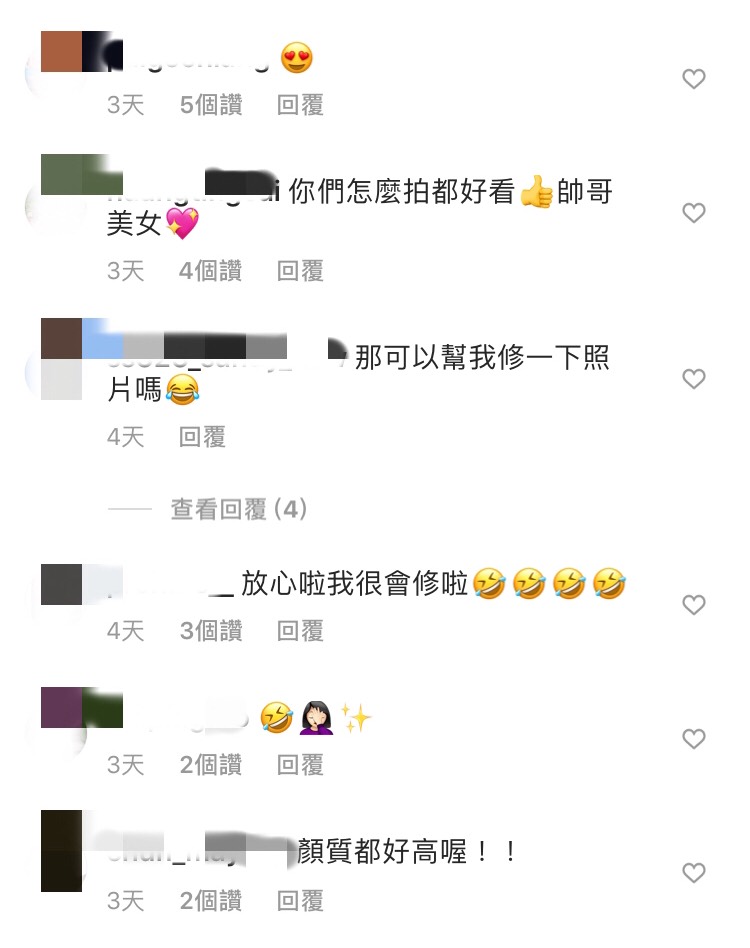Viewport: 750px width, 948px height.
Task: View 4個讚 likes on 帥哥美女 comment
Action: [211, 271]
